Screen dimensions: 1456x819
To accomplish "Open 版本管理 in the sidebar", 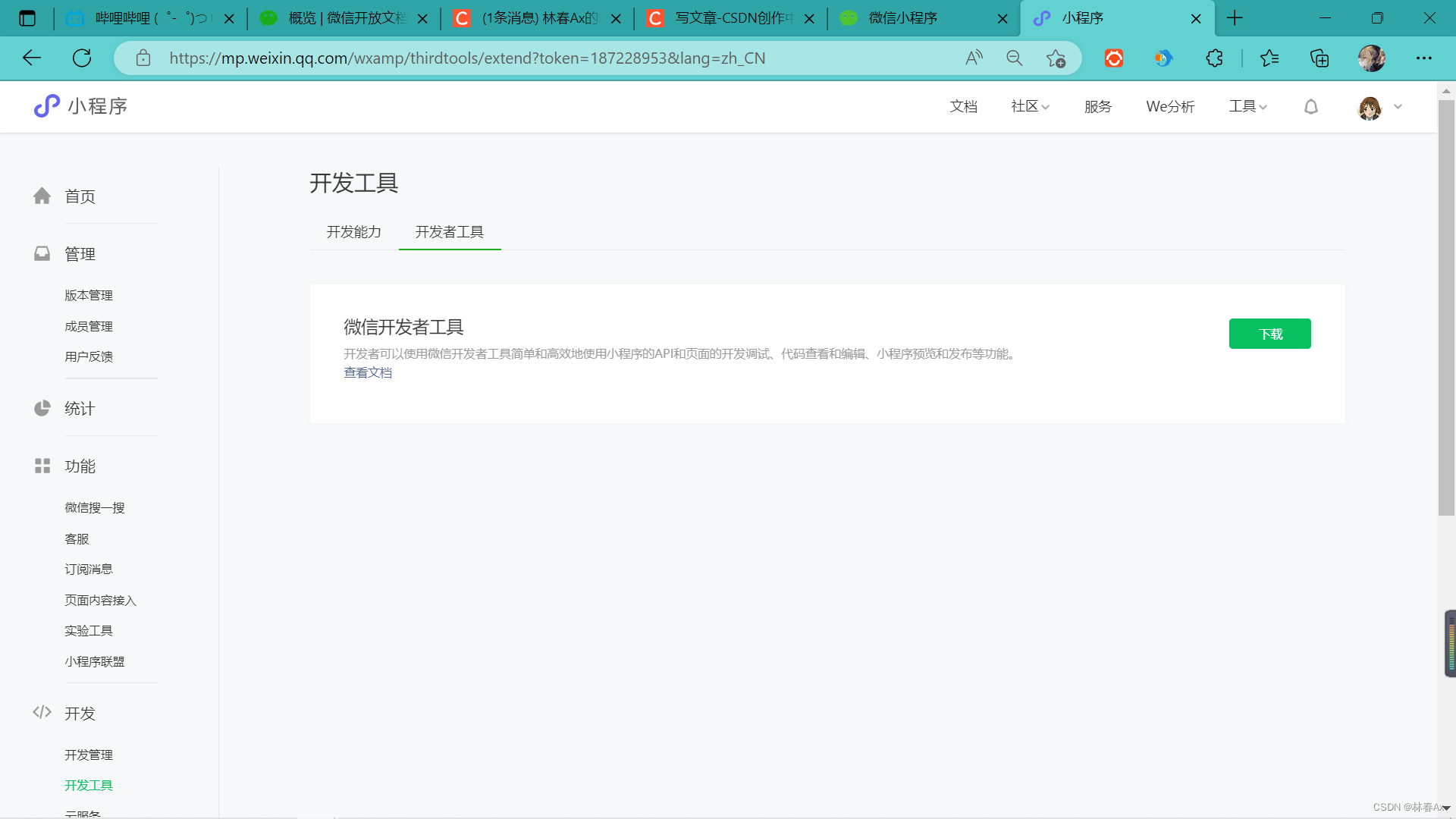I will [x=89, y=295].
